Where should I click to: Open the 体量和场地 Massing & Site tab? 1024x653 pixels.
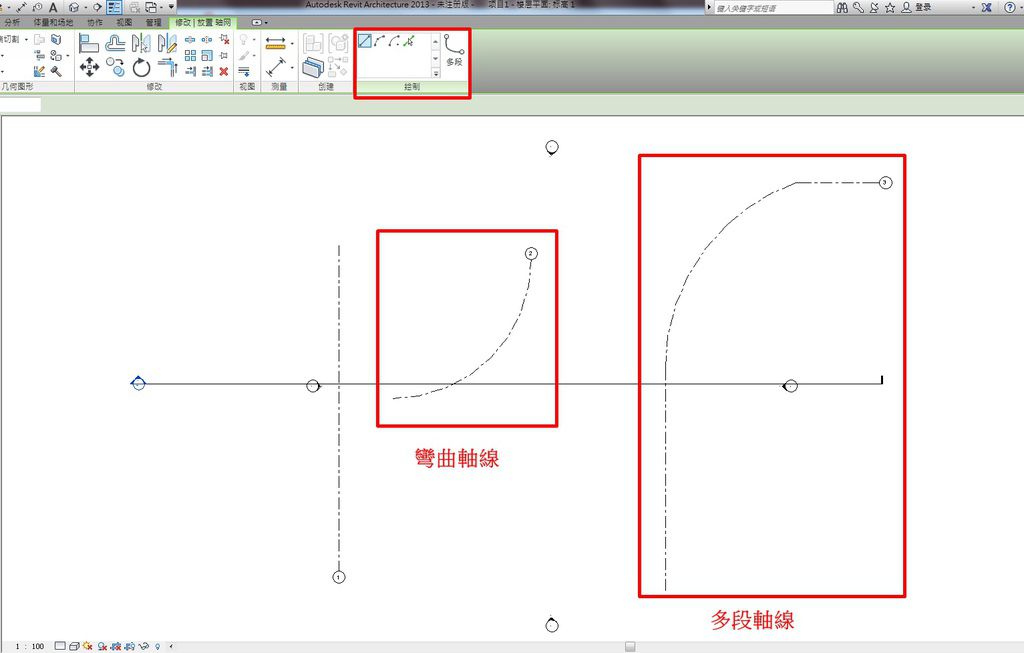(54, 22)
